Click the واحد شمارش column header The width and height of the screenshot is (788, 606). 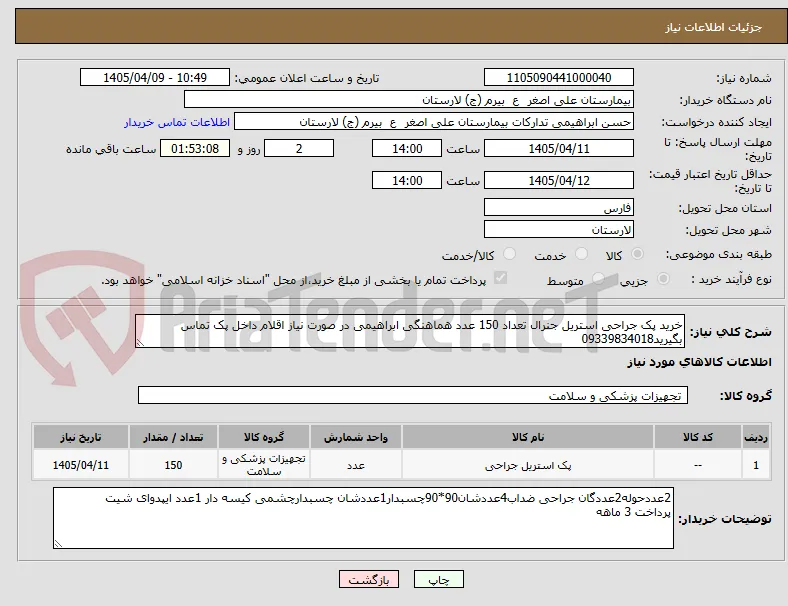tap(356, 437)
